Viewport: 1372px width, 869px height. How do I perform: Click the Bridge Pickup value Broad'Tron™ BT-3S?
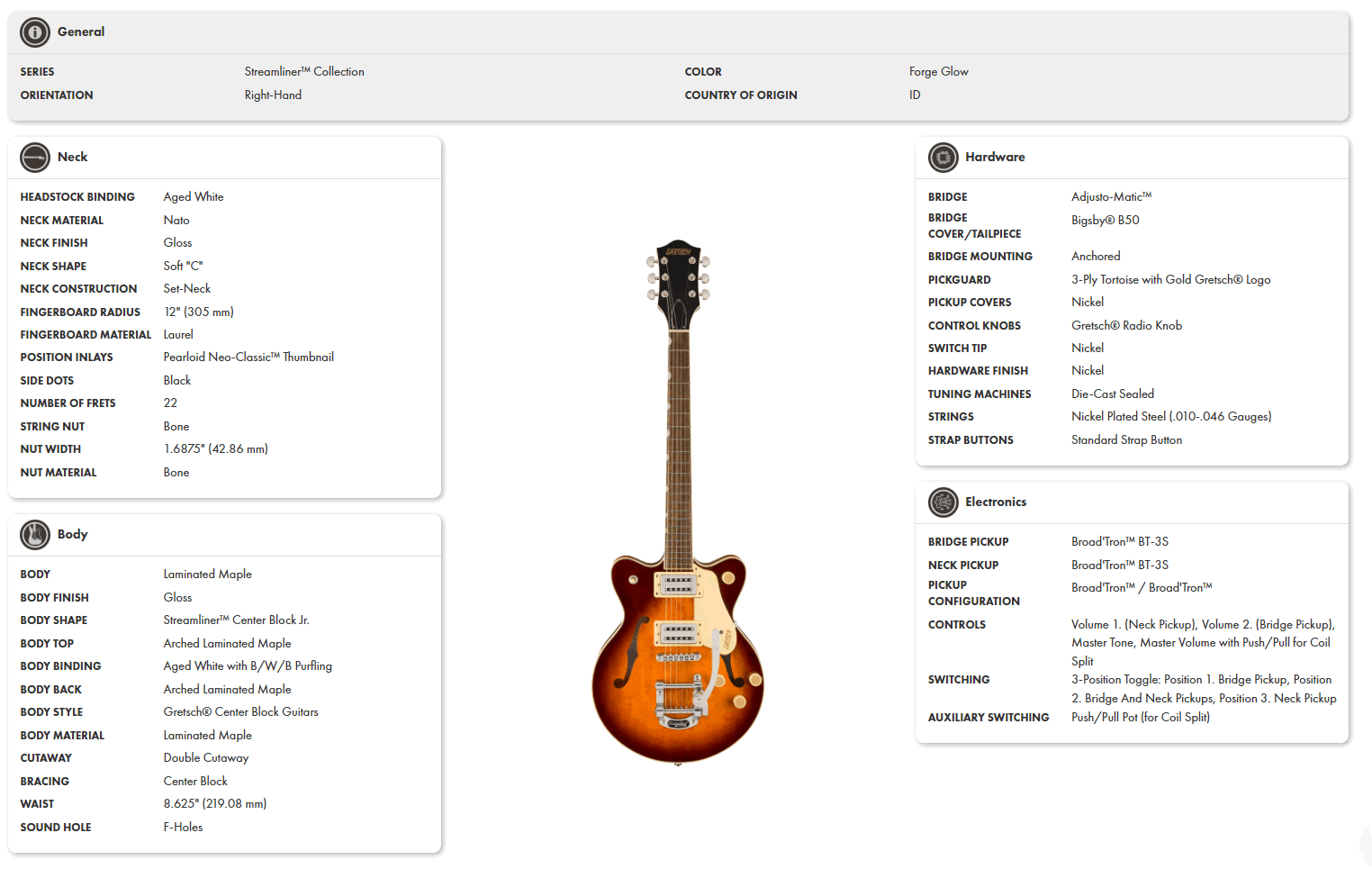[x=1120, y=541]
